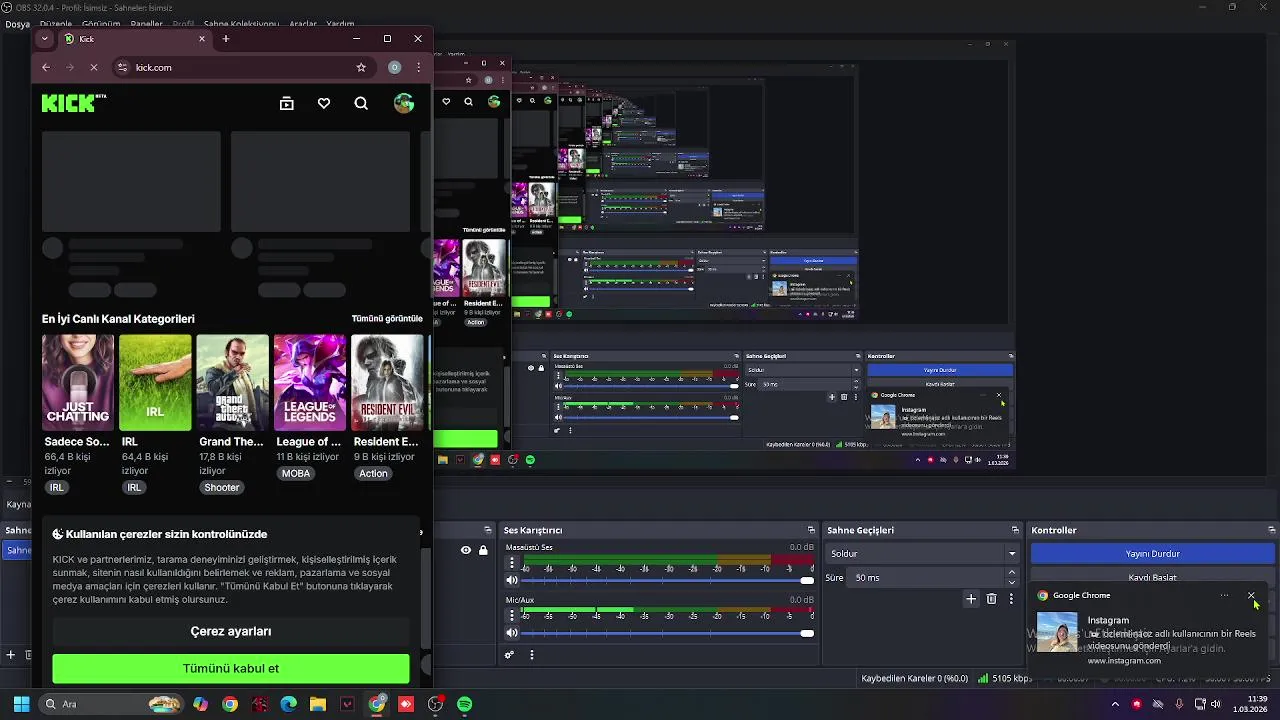The width and height of the screenshot is (1280, 720).
Task: Toggle the source lock icon
Action: (483, 550)
